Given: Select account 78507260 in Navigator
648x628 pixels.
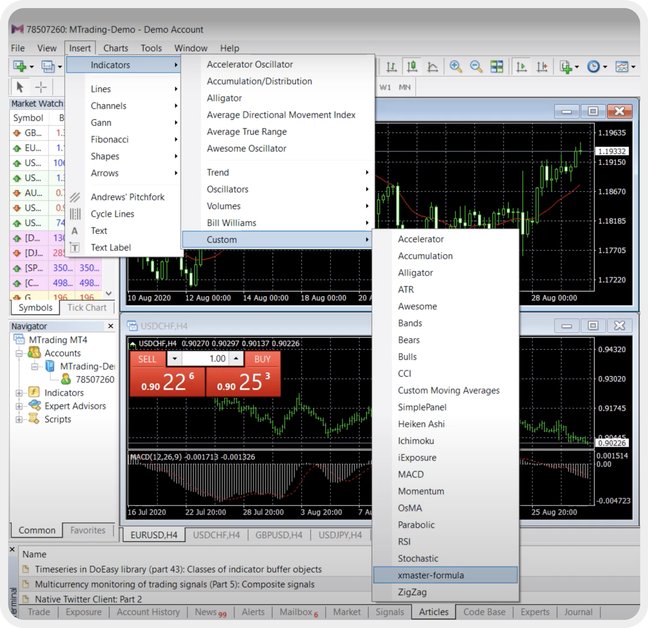Looking at the screenshot, I should (95, 379).
